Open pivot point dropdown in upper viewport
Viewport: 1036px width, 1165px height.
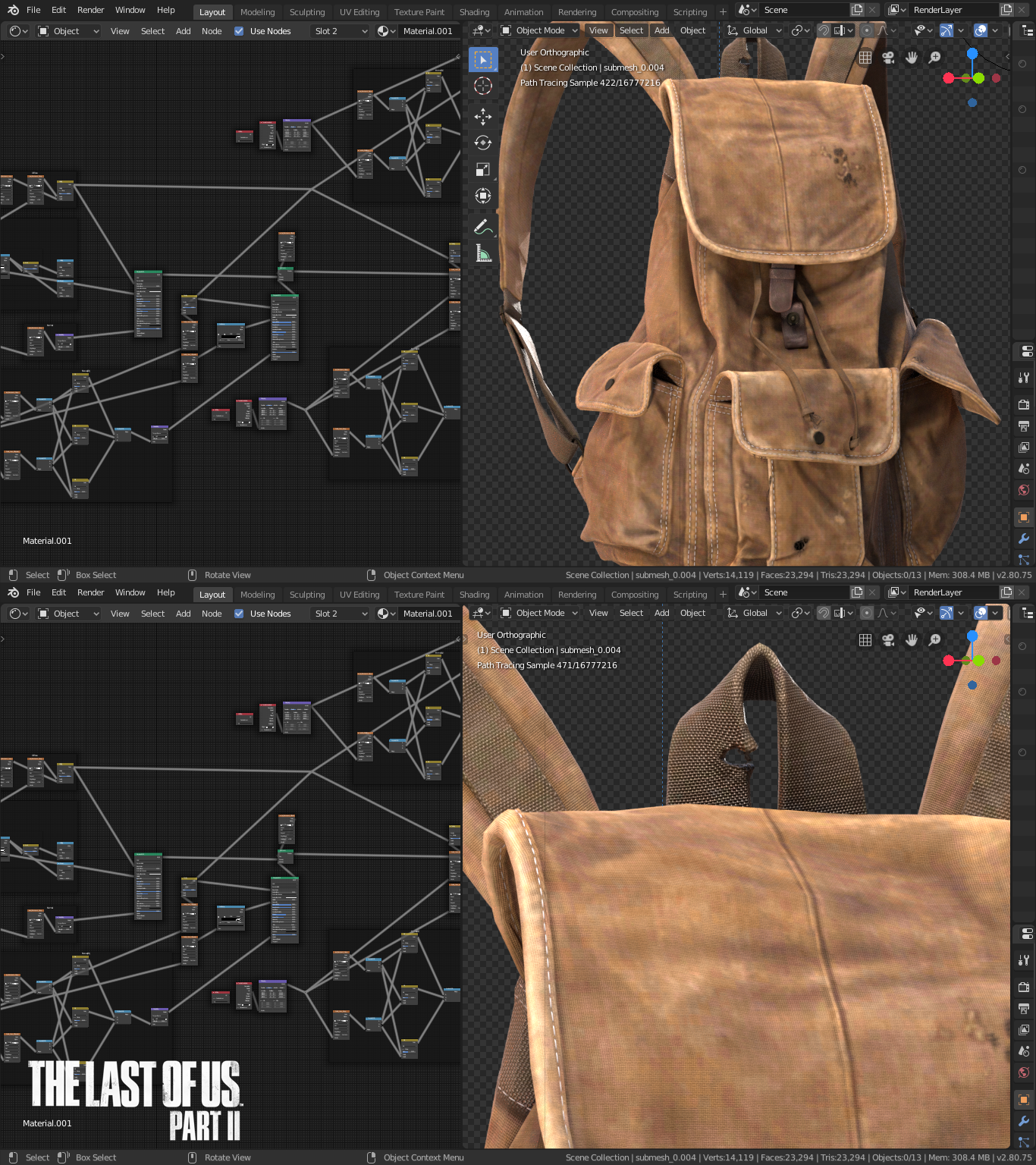click(x=801, y=30)
